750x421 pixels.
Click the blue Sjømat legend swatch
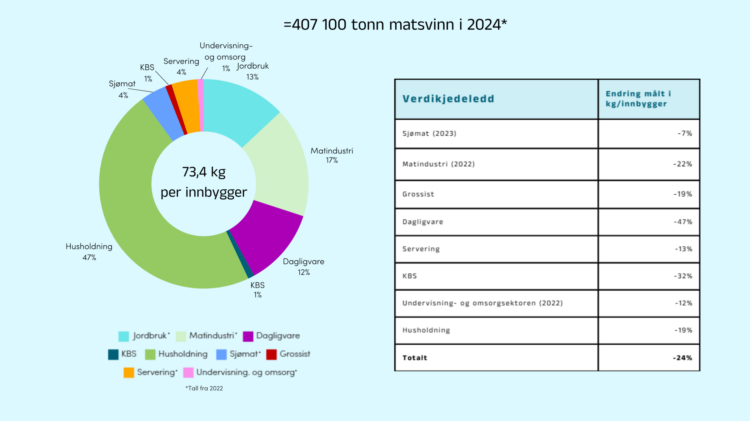tap(219, 353)
